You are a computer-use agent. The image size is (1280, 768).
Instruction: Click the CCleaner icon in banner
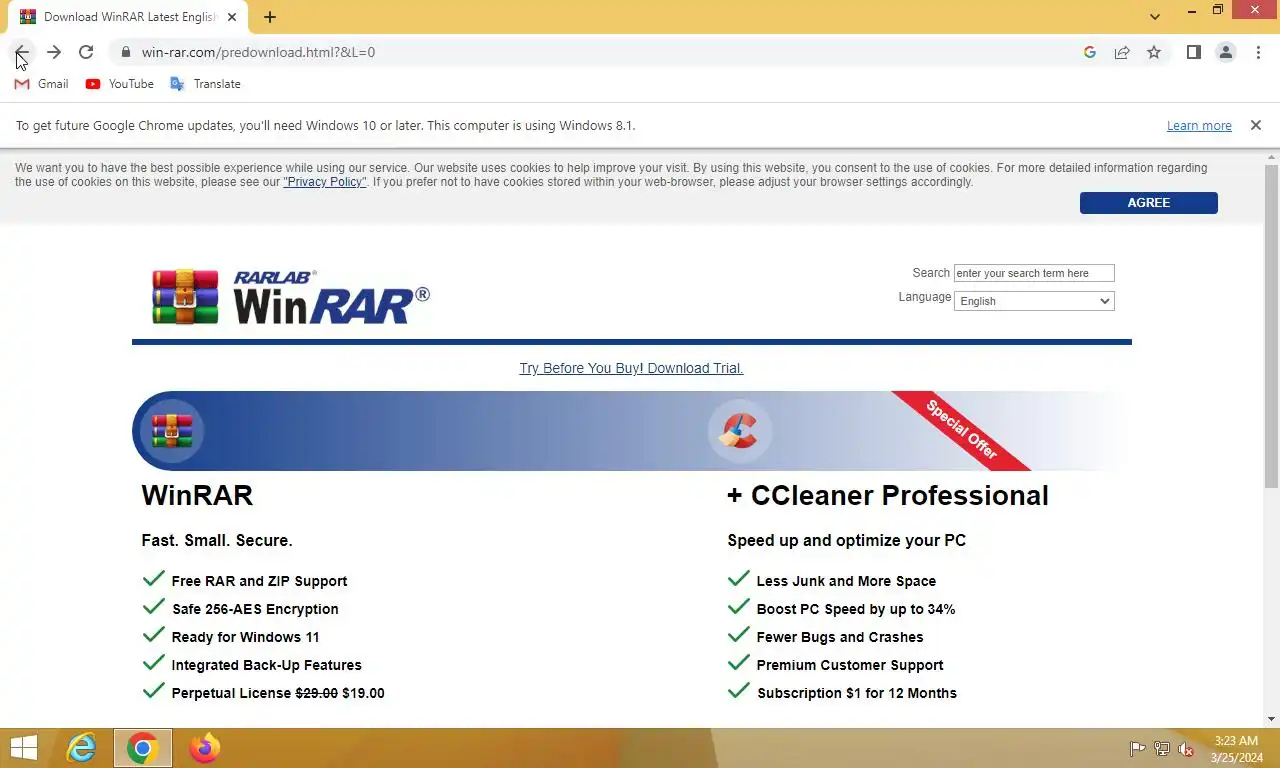tap(739, 431)
